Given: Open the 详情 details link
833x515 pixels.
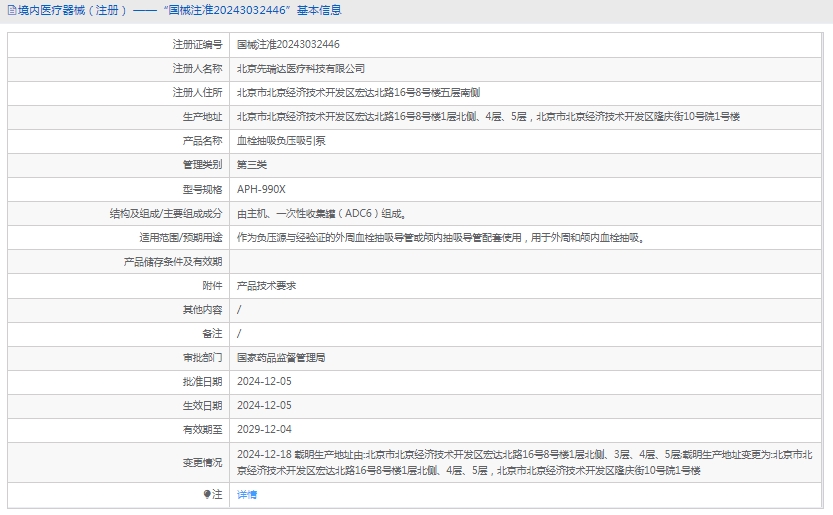Looking at the screenshot, I should click(246, 495).
